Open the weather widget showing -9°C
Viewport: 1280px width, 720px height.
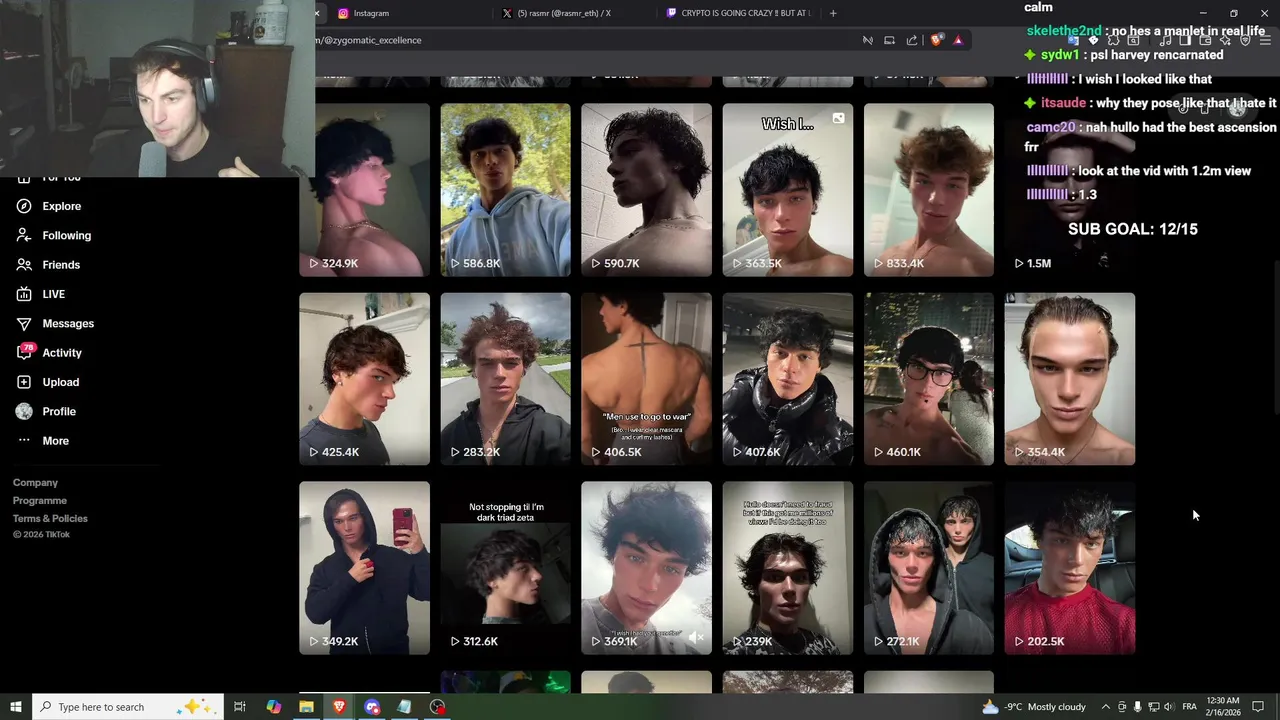1034,707
